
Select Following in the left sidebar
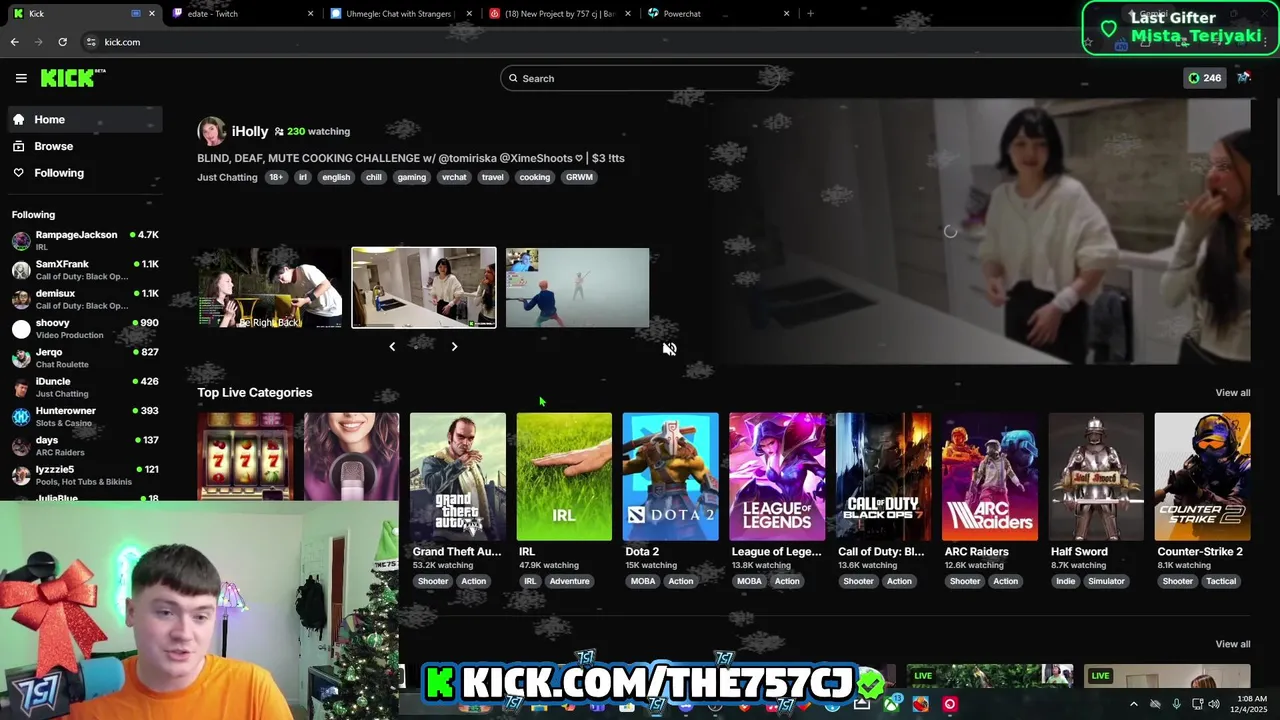(x=85, y=173)
